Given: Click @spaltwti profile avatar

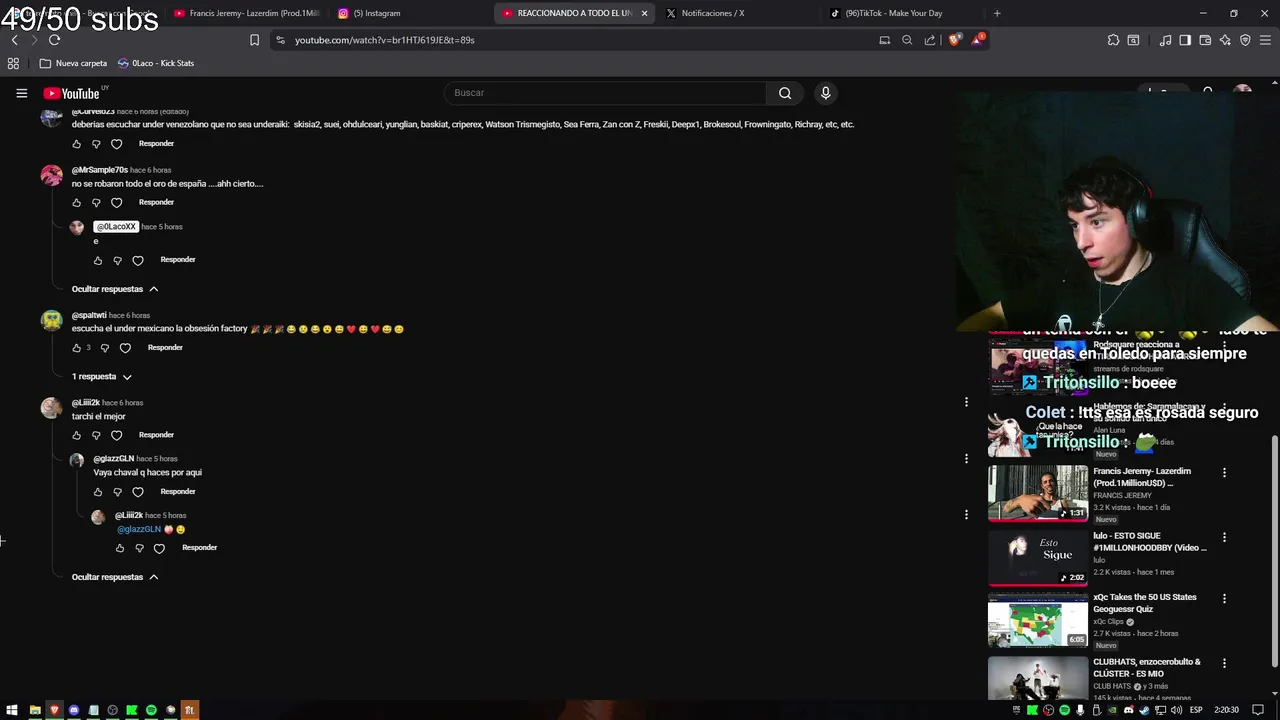Looking at the screenshot, I should click(x=51, y=321).
